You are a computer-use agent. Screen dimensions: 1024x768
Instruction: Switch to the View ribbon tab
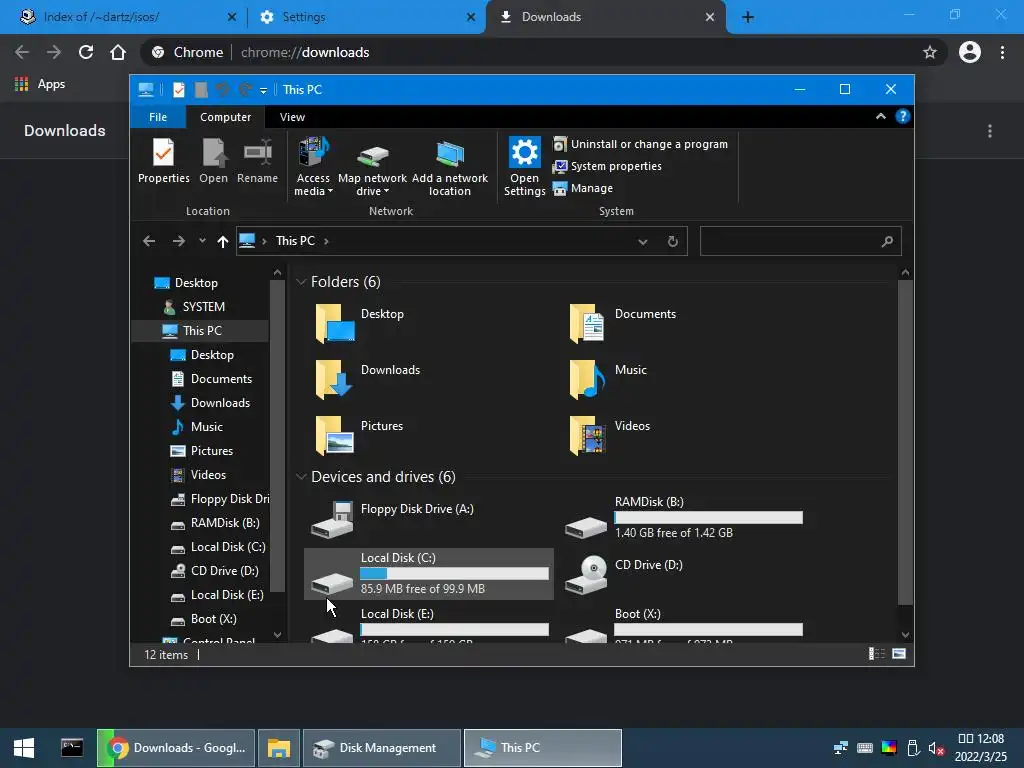(x=292, y=117)
